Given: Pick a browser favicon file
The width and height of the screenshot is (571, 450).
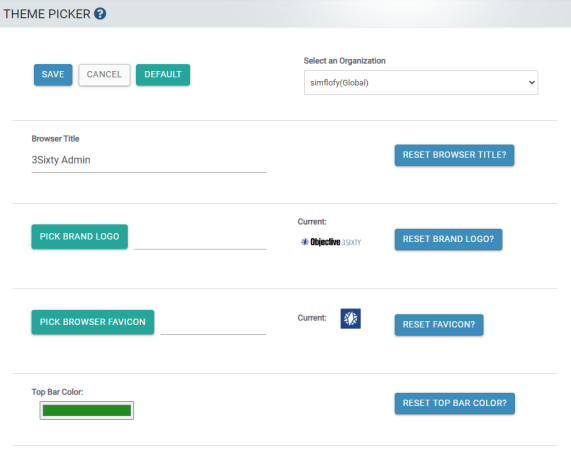Looking at the screenshot, I should point(92,322).
